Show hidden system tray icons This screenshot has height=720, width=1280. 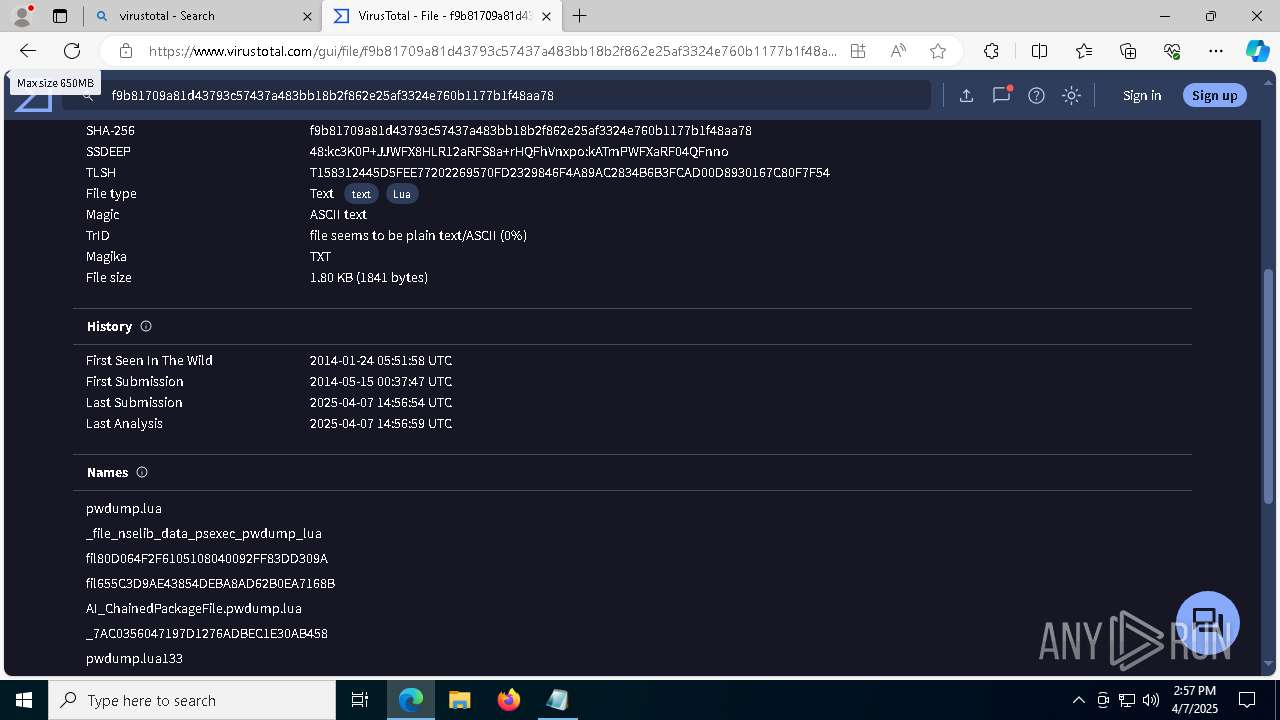pos(1078,700)
